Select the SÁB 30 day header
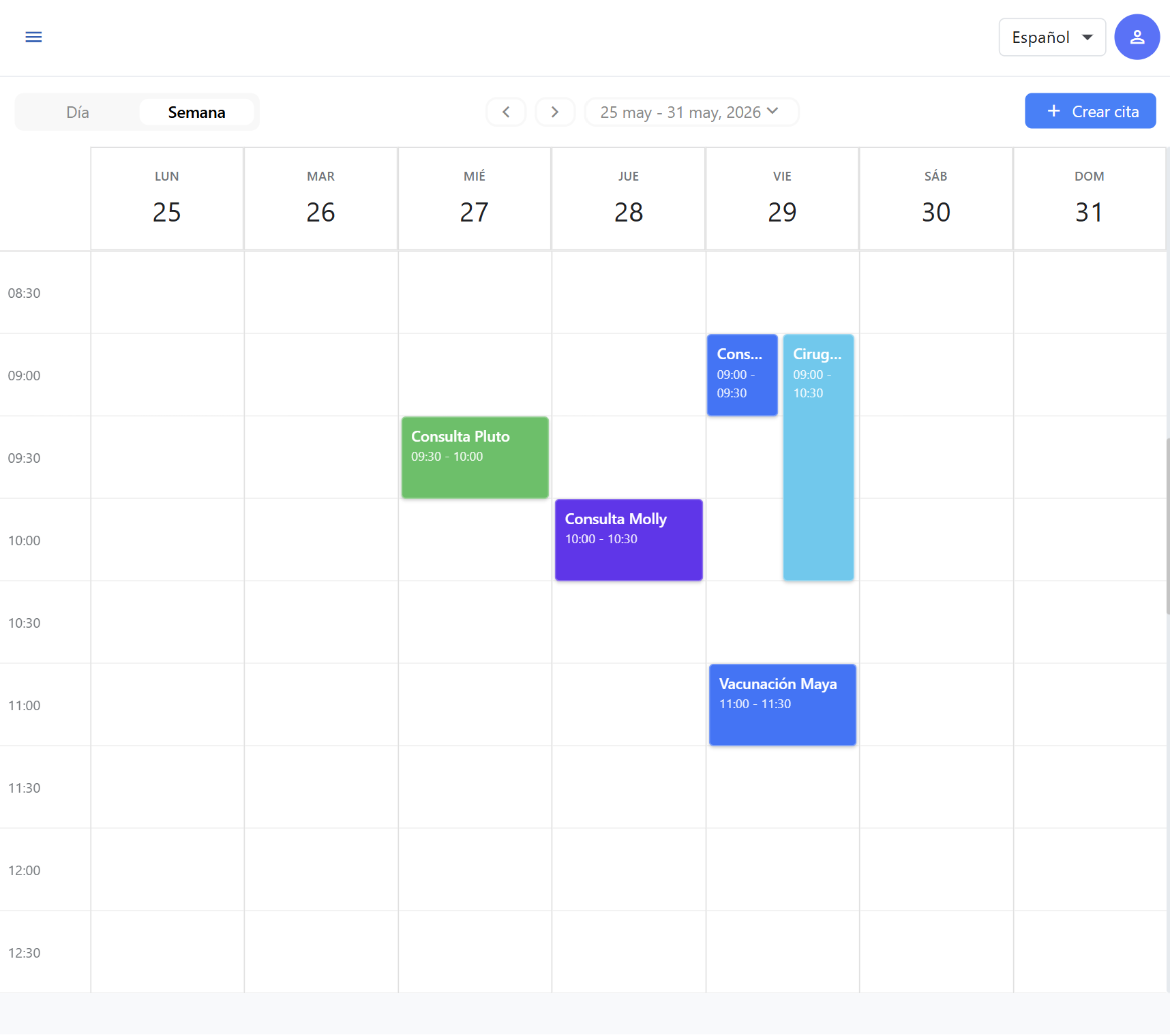1170x1036 pixels. point(935,199)
